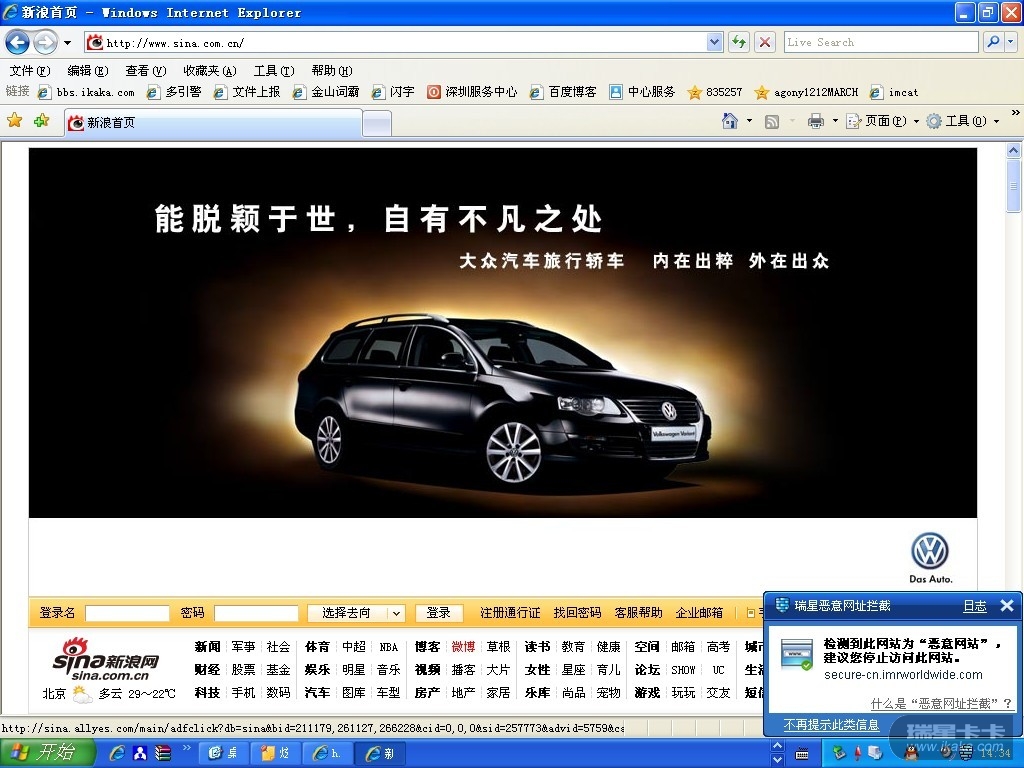Expand the command bar overflow chevron
The image size is (1024, 768).
tap(1015, 113)
